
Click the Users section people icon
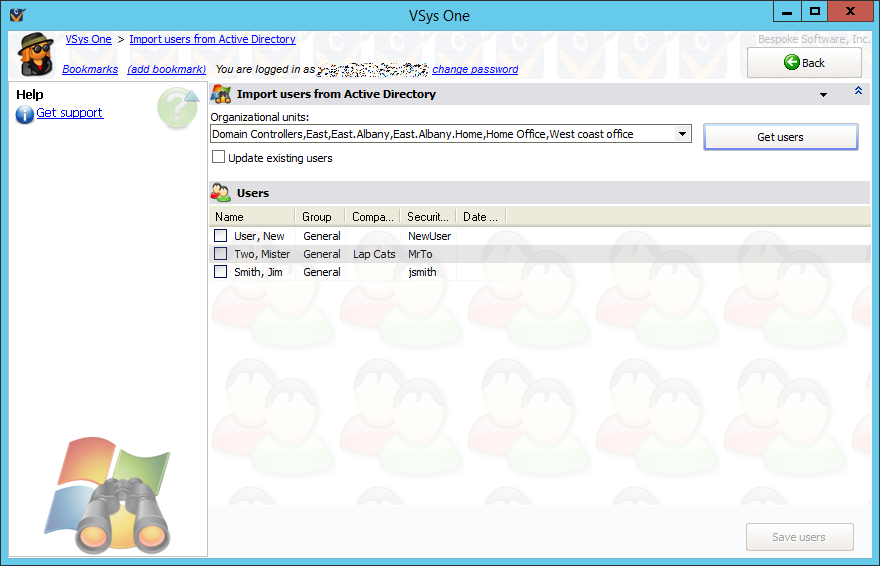click(x=221, y=193)
